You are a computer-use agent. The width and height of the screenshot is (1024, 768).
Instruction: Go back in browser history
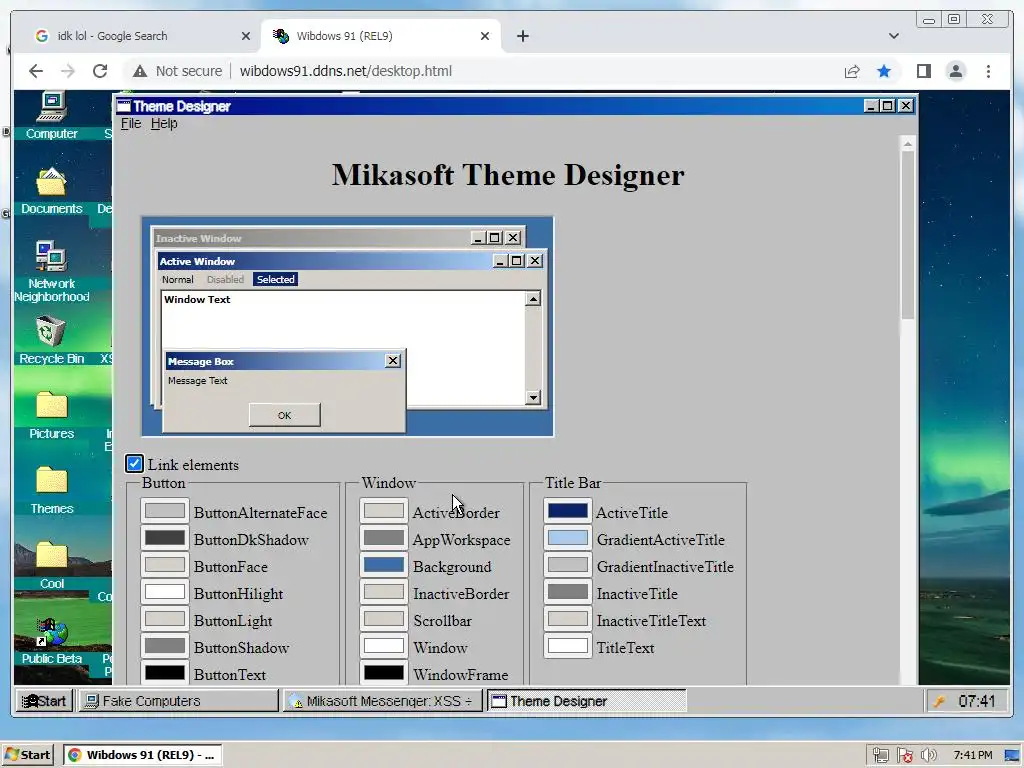(36, 71)
